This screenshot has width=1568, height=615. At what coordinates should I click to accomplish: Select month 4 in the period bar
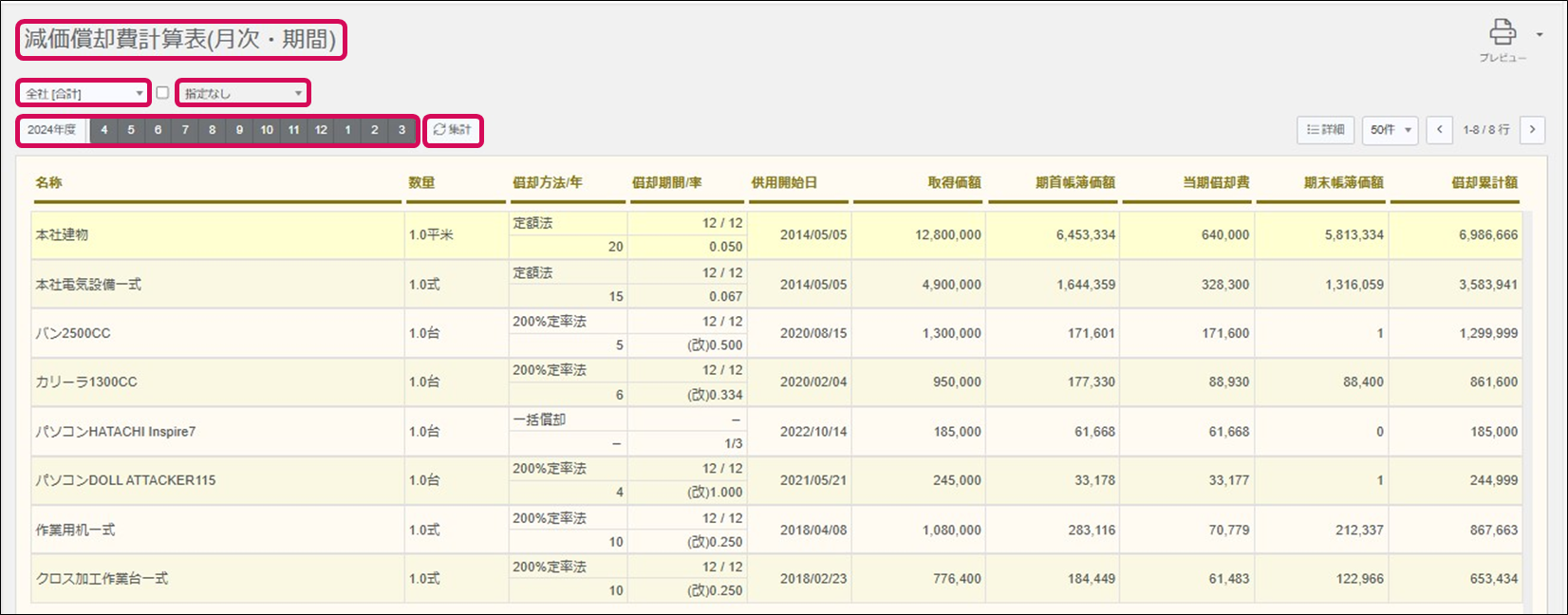(x=103, y=130)
